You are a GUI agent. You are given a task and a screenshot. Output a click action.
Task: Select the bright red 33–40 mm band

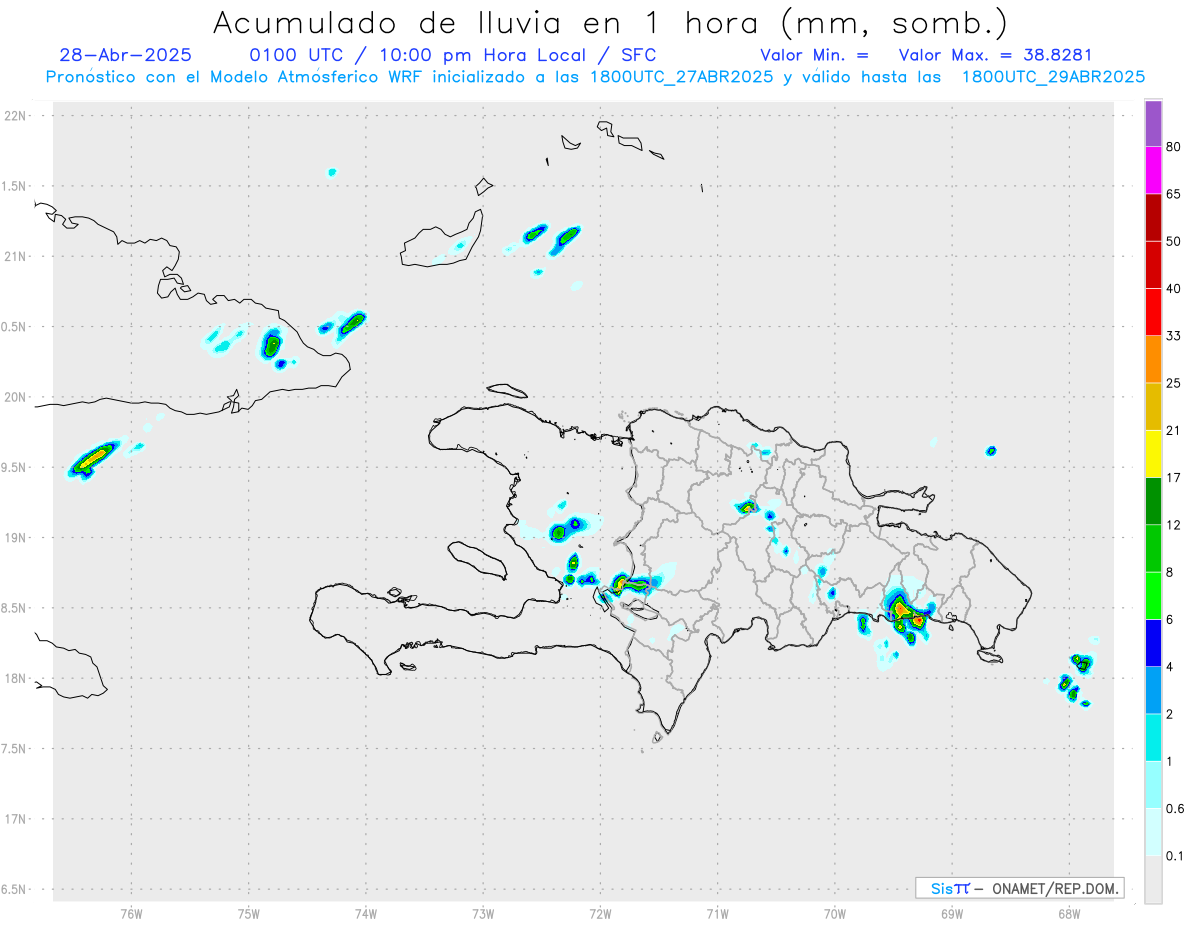tap(1153, 312)
